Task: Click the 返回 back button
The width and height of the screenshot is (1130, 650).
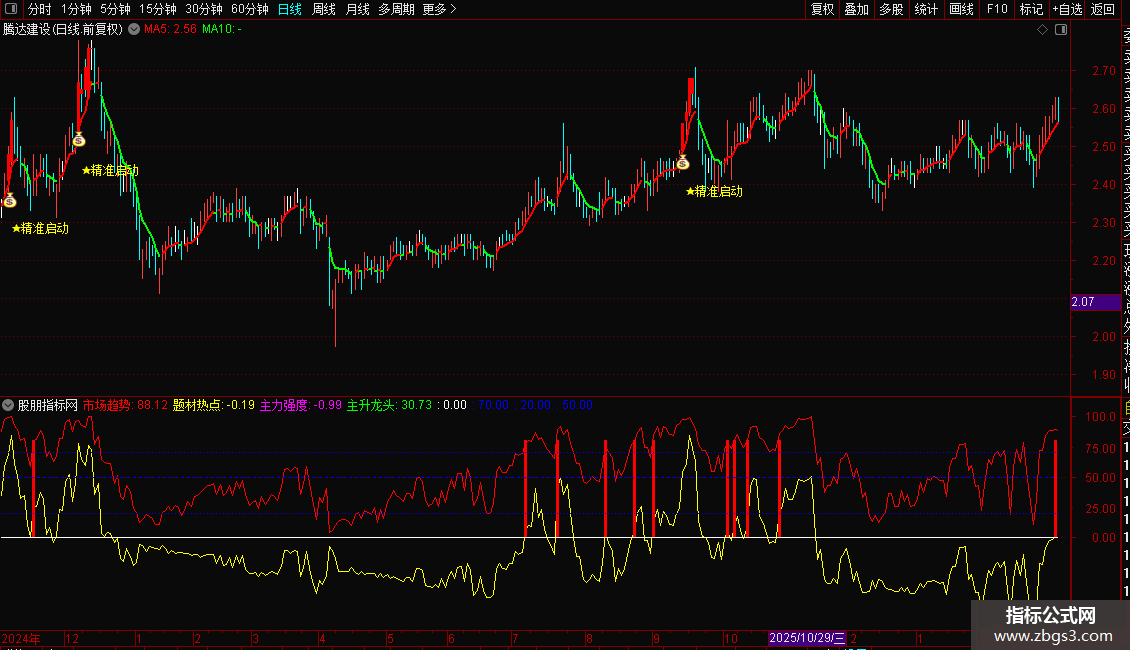Action: (1103, 9)
